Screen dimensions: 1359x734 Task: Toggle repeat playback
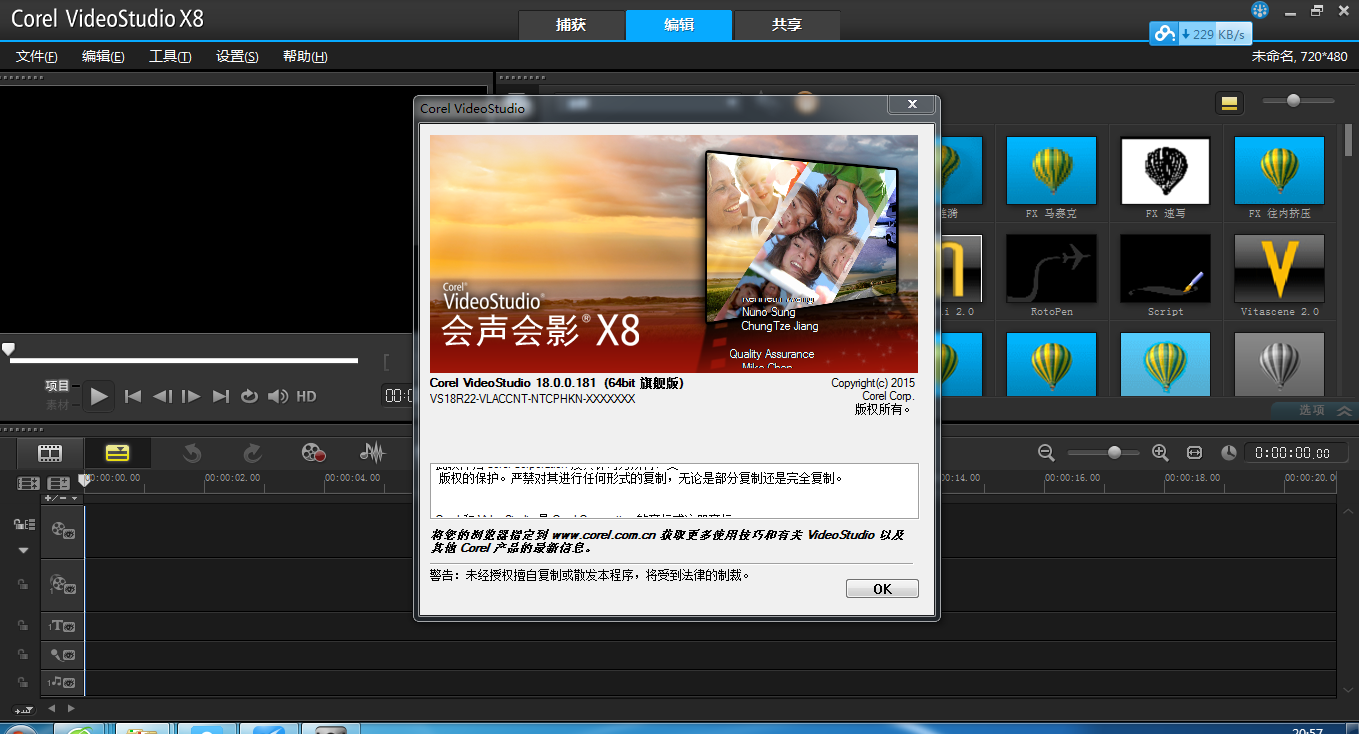249,396
